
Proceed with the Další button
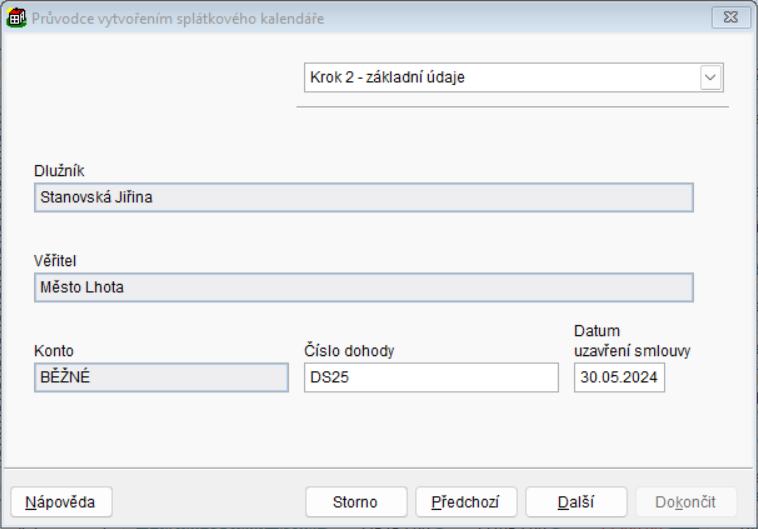[x=576, y=502]
